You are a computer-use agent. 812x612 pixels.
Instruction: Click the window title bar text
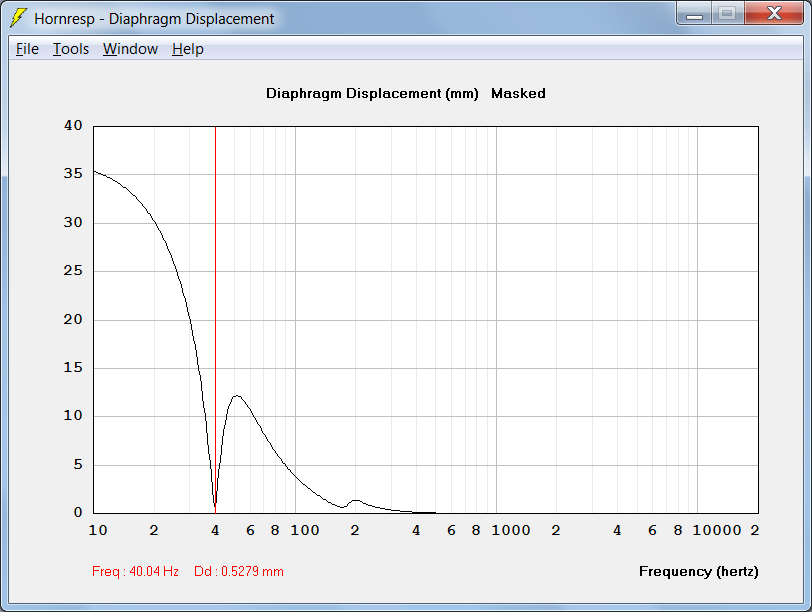tap(154, 19)
